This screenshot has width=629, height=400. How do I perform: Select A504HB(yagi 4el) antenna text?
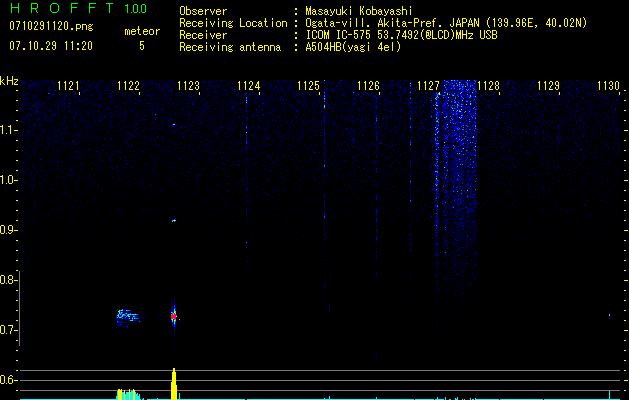click(x=353, y=47)
